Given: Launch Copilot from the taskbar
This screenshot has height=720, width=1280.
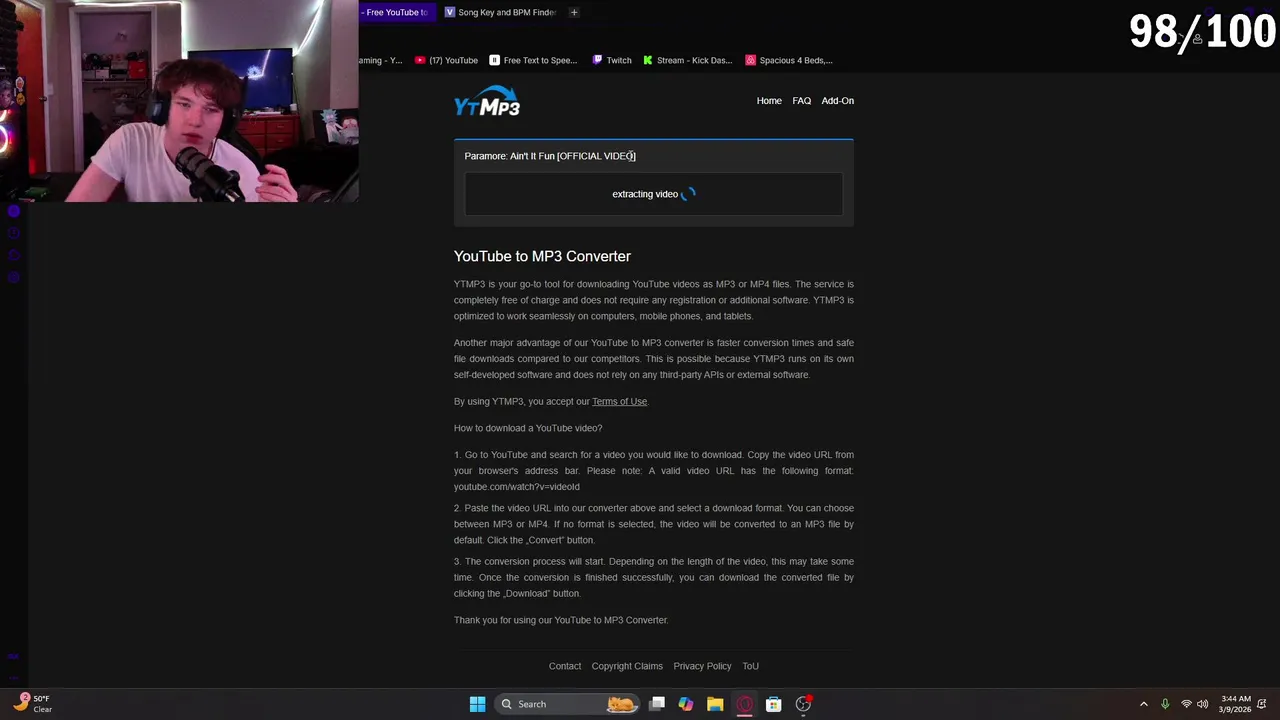Looking at the screenshot, I should [x=686, y=704].
